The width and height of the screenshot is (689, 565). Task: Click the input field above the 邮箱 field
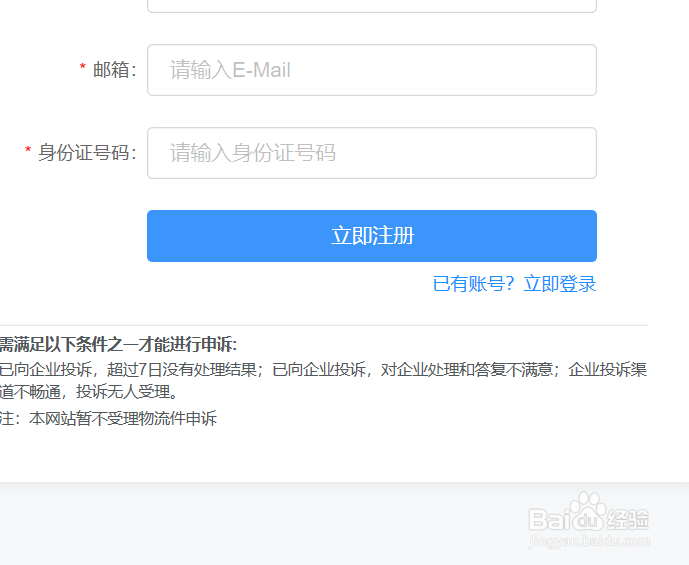(x=372, y=5)
